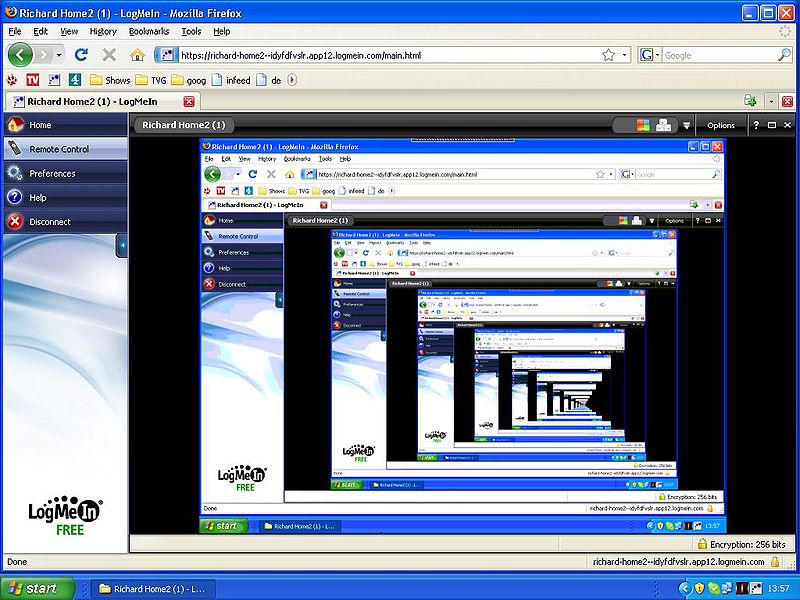Open the tab list dropdown on the main tab bar
The height and width of the screenshot is (600, 800).
click(771, 101)
